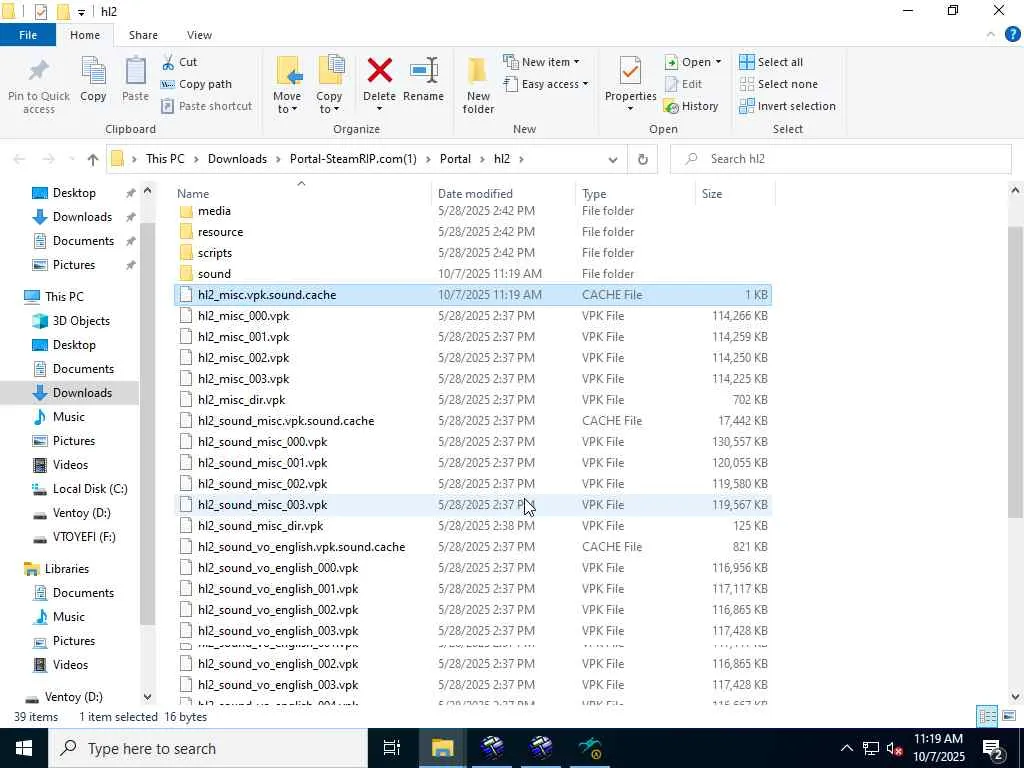Click the Copy ribbon icon
The image size is (1024, 768).
point(93,79)
